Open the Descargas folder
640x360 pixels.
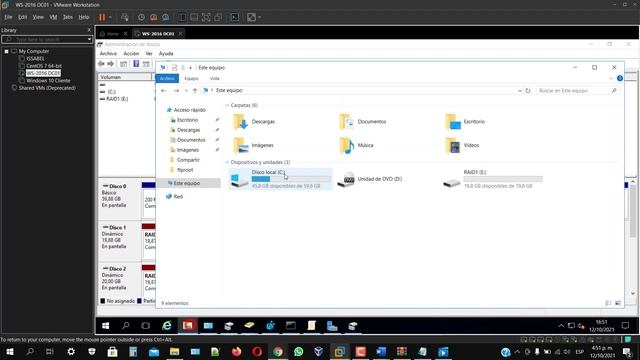pyautogui.click(x=254, y=122)
